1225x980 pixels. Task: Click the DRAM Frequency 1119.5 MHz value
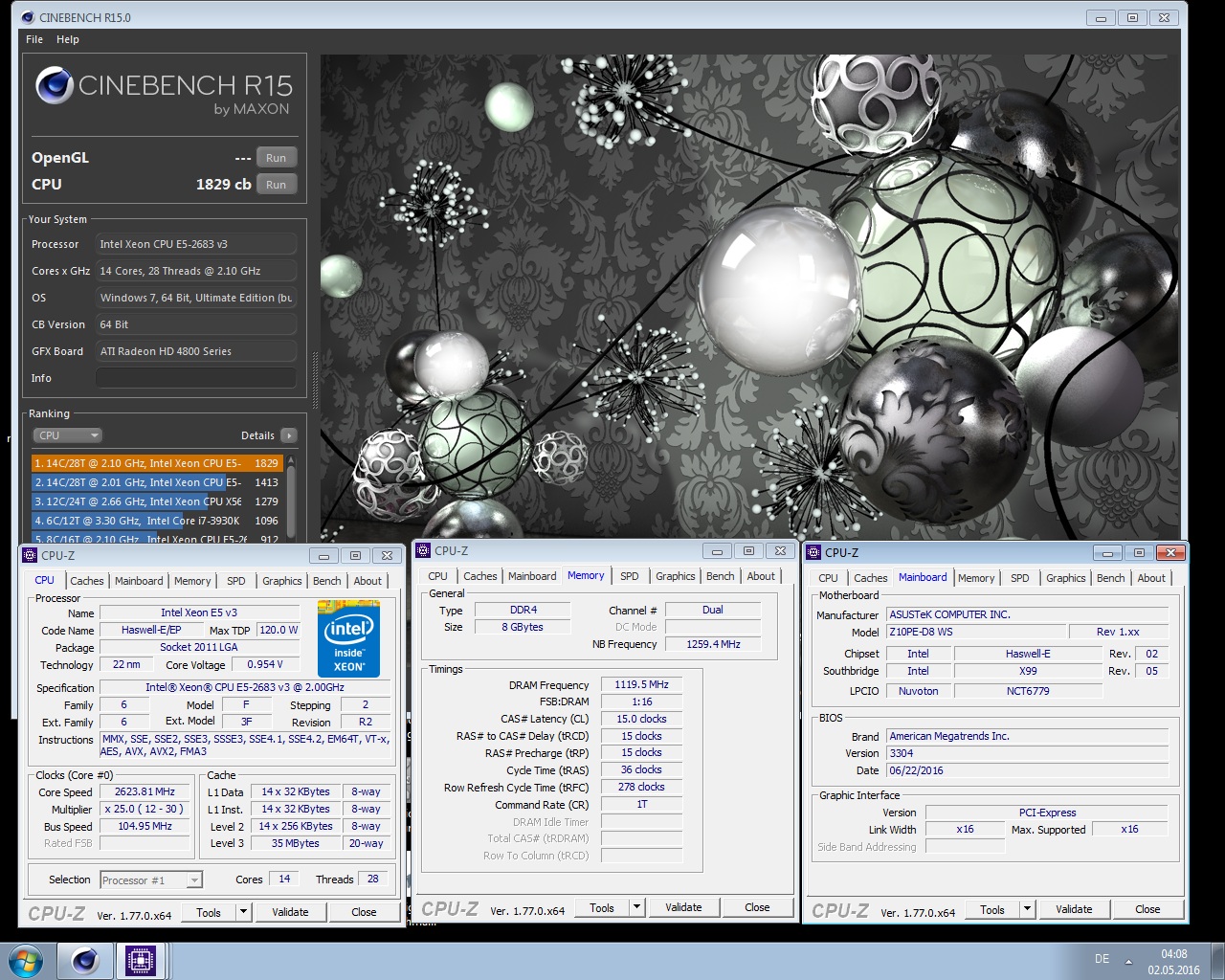point(641,685)
